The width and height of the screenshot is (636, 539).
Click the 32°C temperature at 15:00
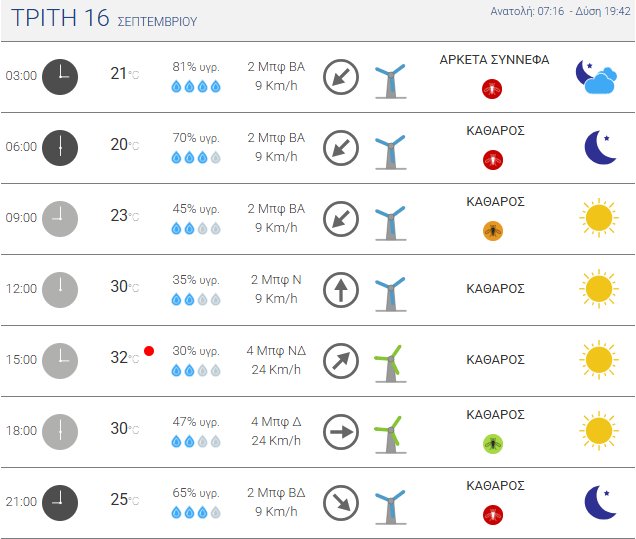pyautogui.click(x=125, y=358)
